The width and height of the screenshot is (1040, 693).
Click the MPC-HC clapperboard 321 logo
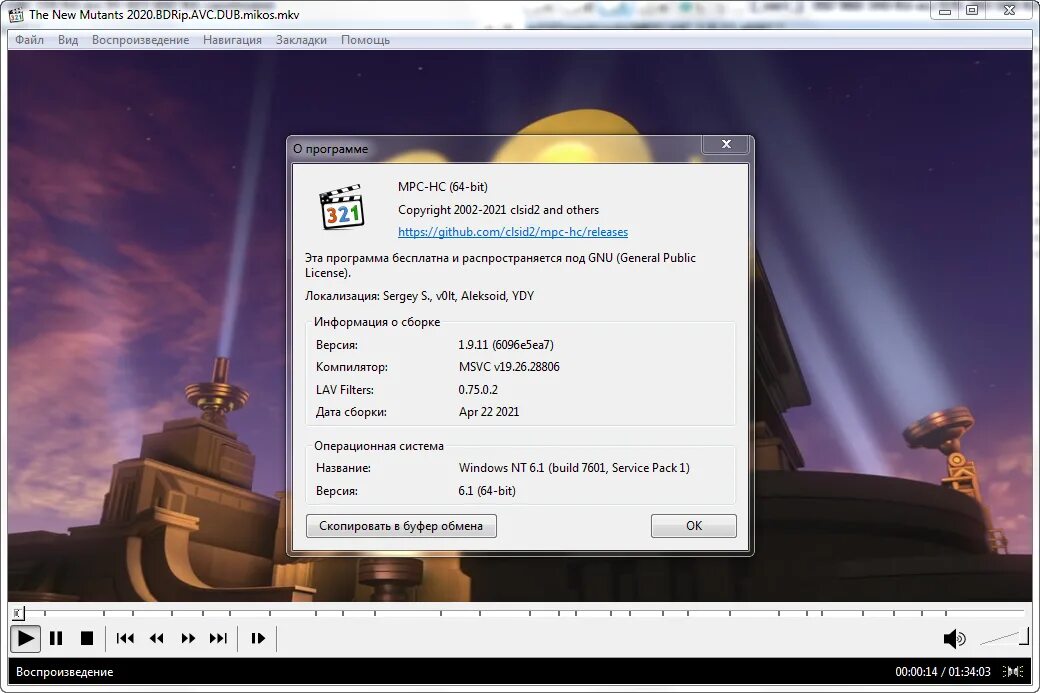(342, 207)
